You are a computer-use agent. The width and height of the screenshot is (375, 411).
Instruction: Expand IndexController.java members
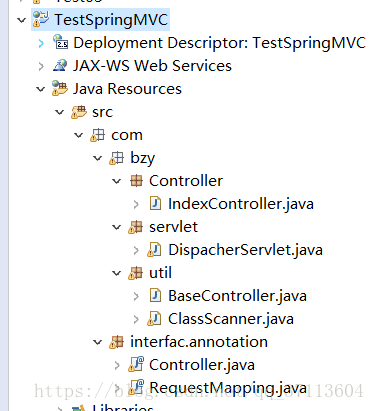point(136,204)
